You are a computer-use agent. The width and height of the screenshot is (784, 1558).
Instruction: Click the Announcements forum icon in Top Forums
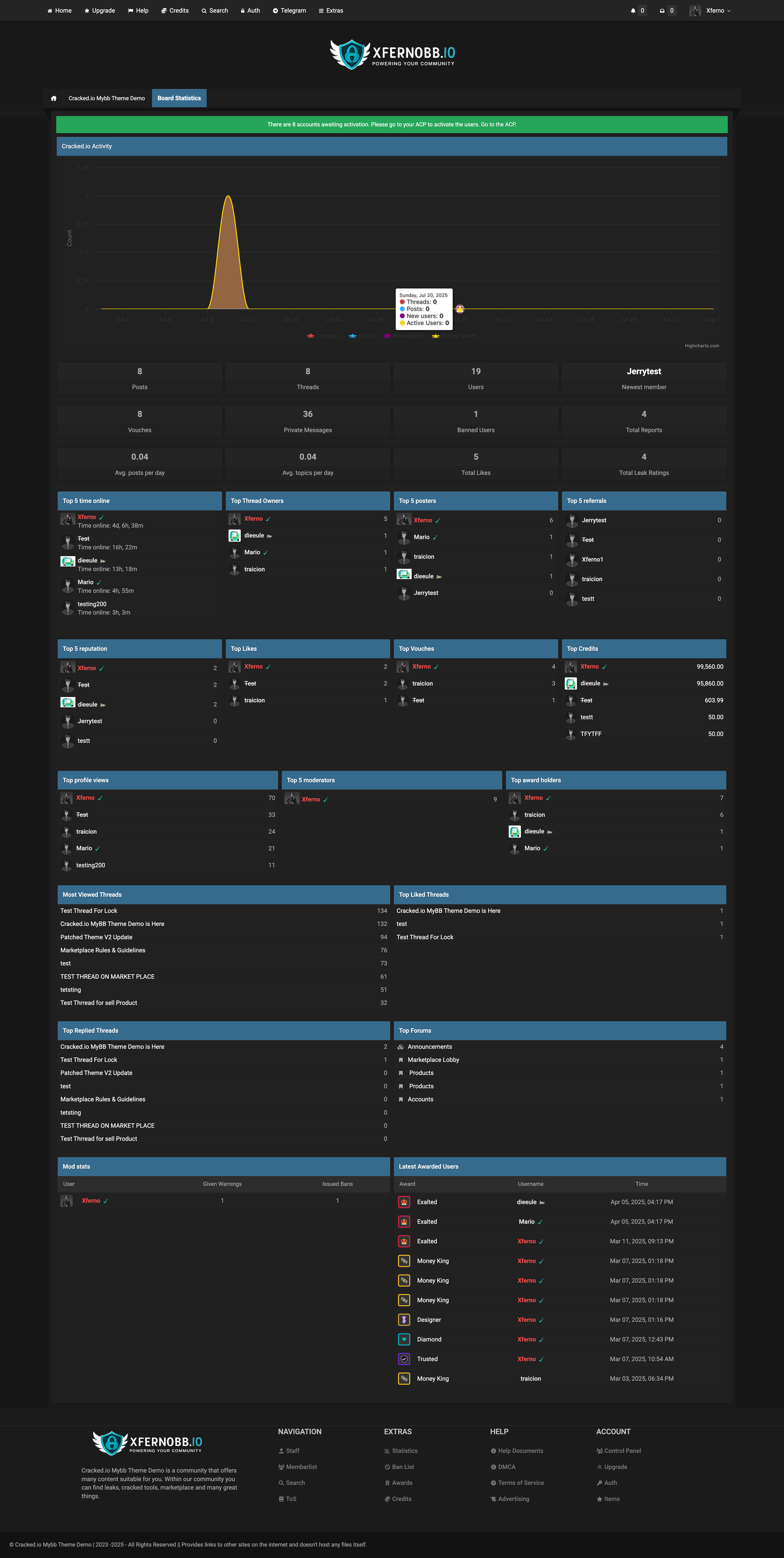401,1046
